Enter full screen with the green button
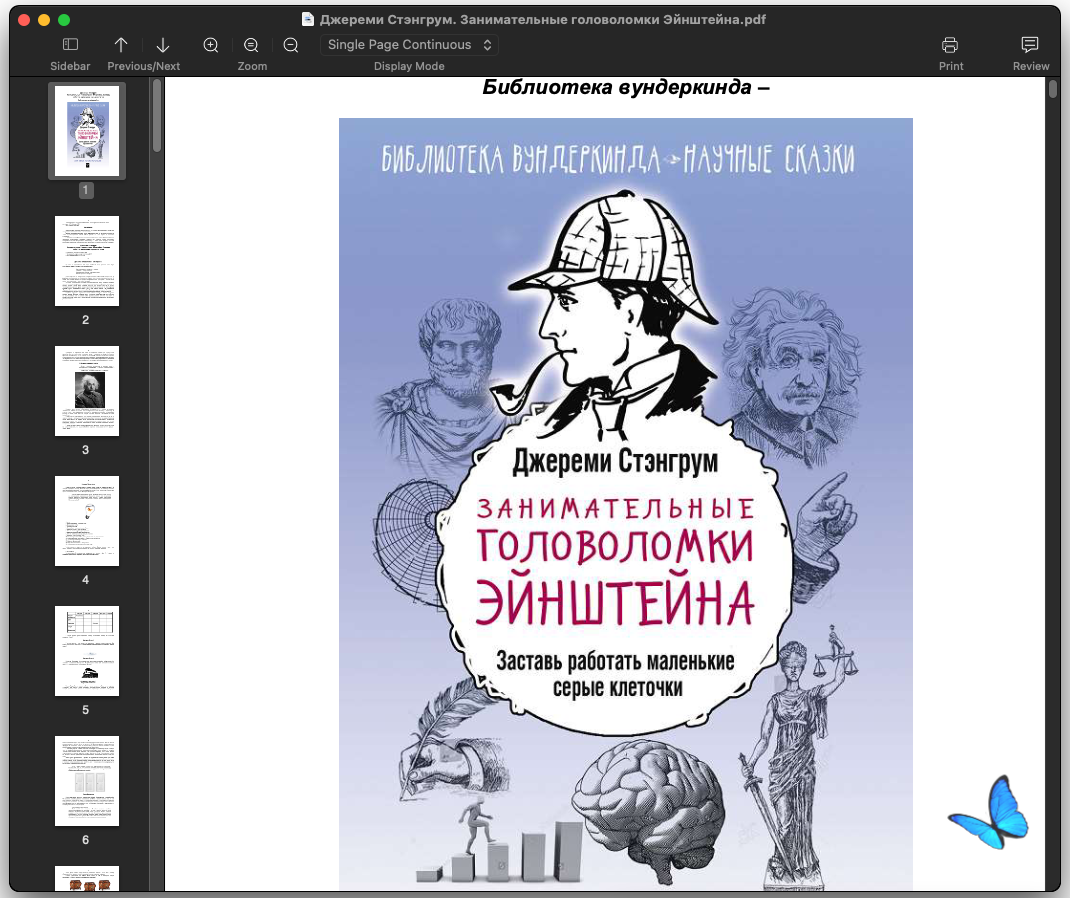 63,20
